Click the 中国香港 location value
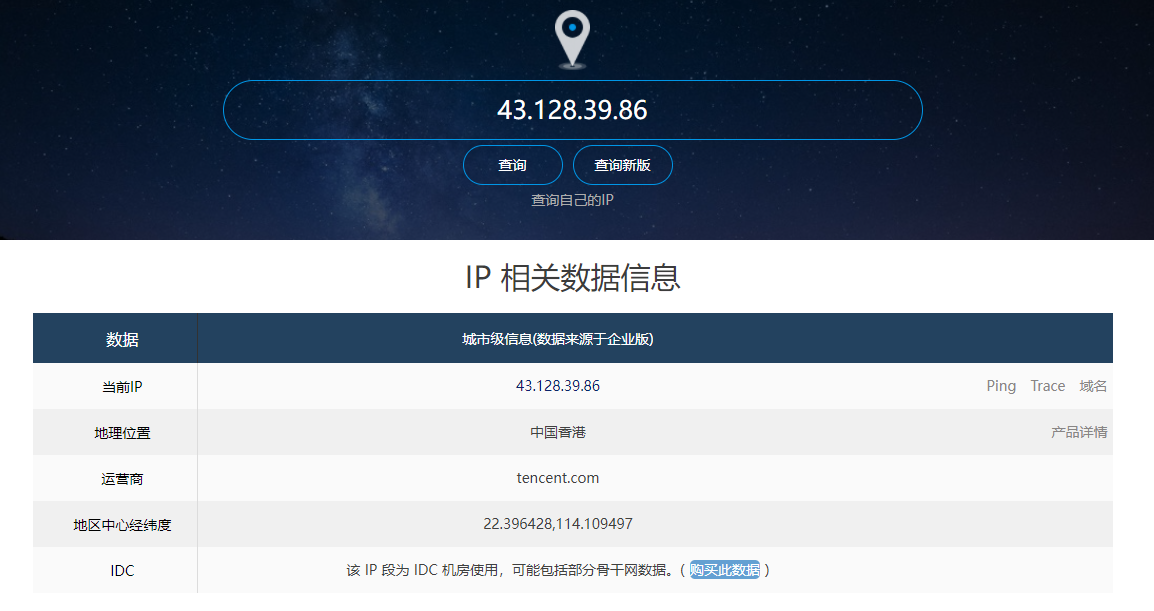Screen dimensions: 1154x611 point(558,432)
